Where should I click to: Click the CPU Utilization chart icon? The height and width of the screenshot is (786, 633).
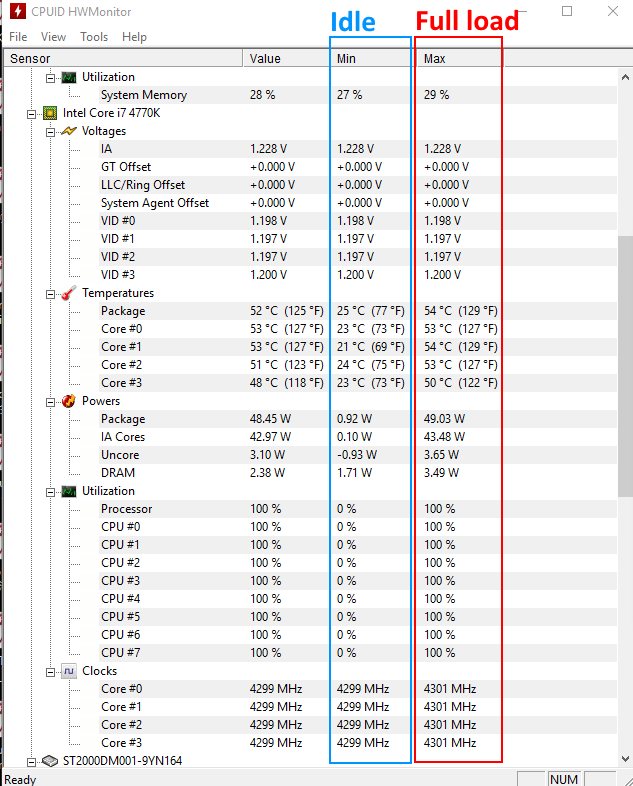tap(69, 491)
